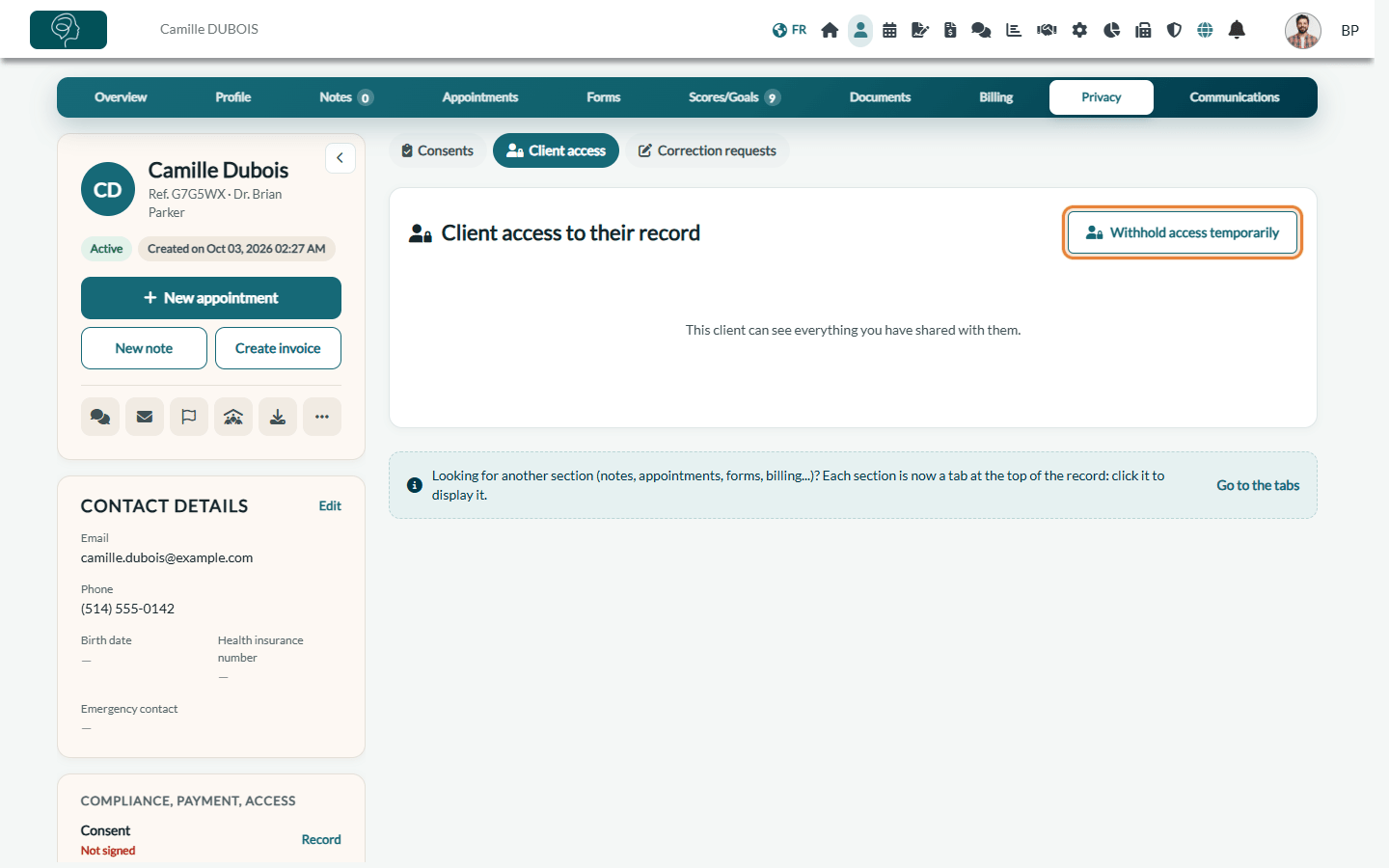This screenshot has width=1389, height=868.
Task: Open the chat bubbles icon in top bar
Action: [x=981, y=30]
